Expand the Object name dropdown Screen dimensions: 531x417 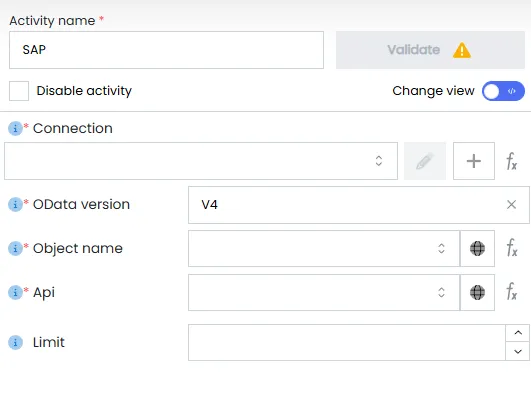(x=324, y=248)
